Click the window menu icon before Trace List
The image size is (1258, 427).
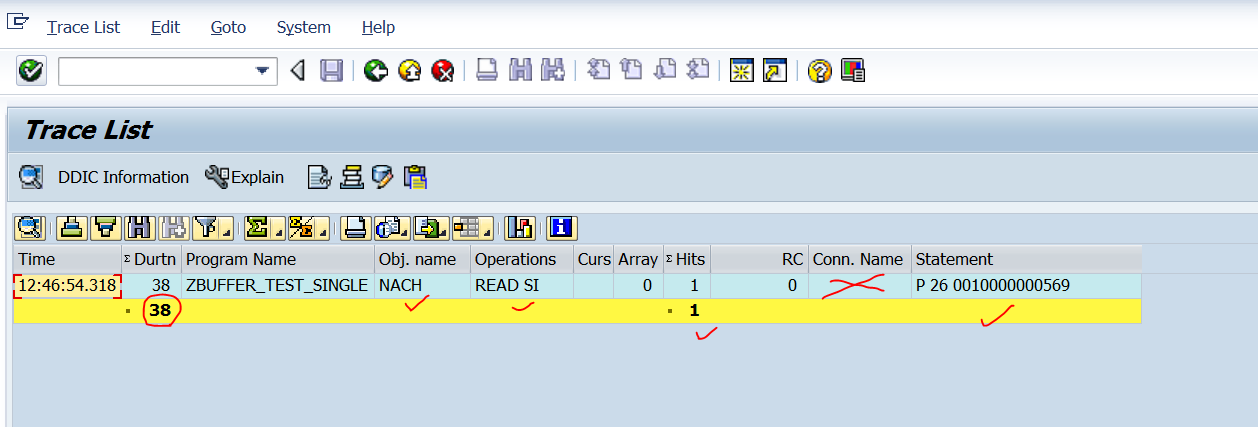18,22
